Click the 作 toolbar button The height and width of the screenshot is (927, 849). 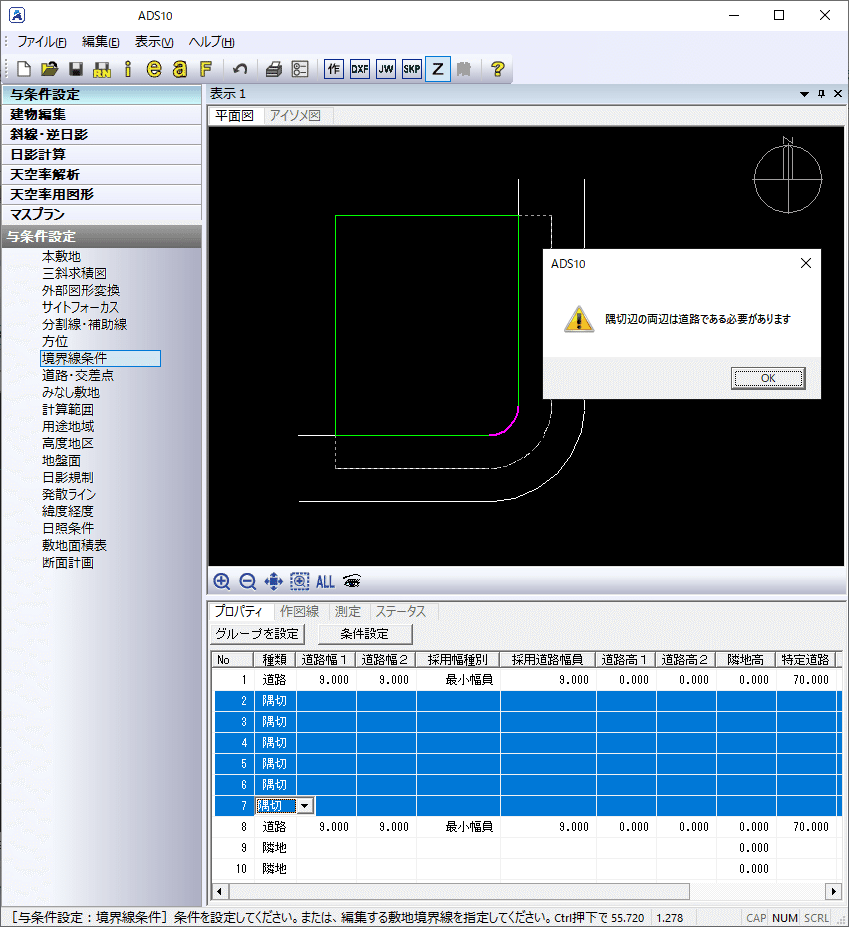click(x=334, y=69)
